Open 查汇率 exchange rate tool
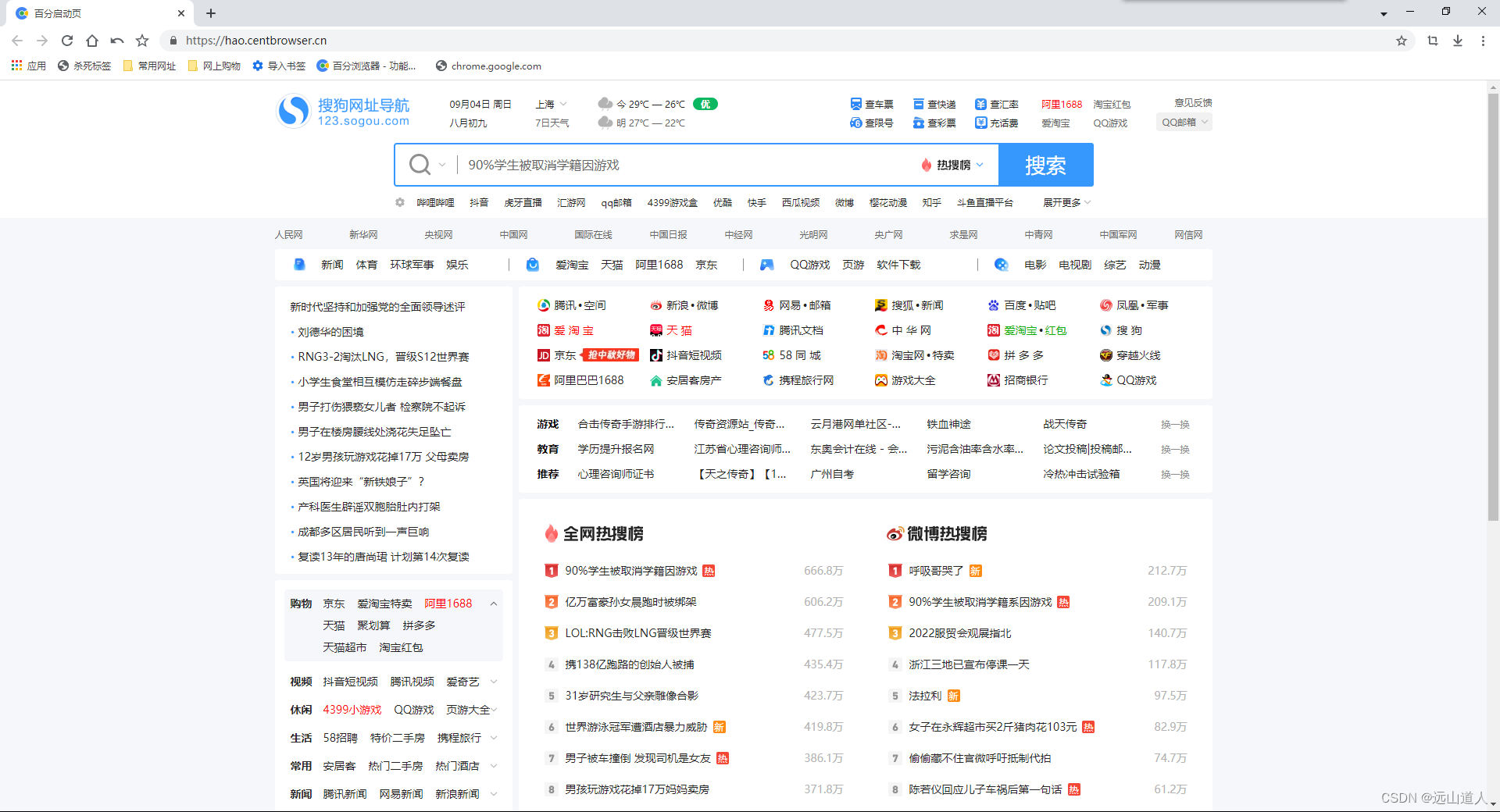Viewport: 1500px width, 812px height. (997, 104)
